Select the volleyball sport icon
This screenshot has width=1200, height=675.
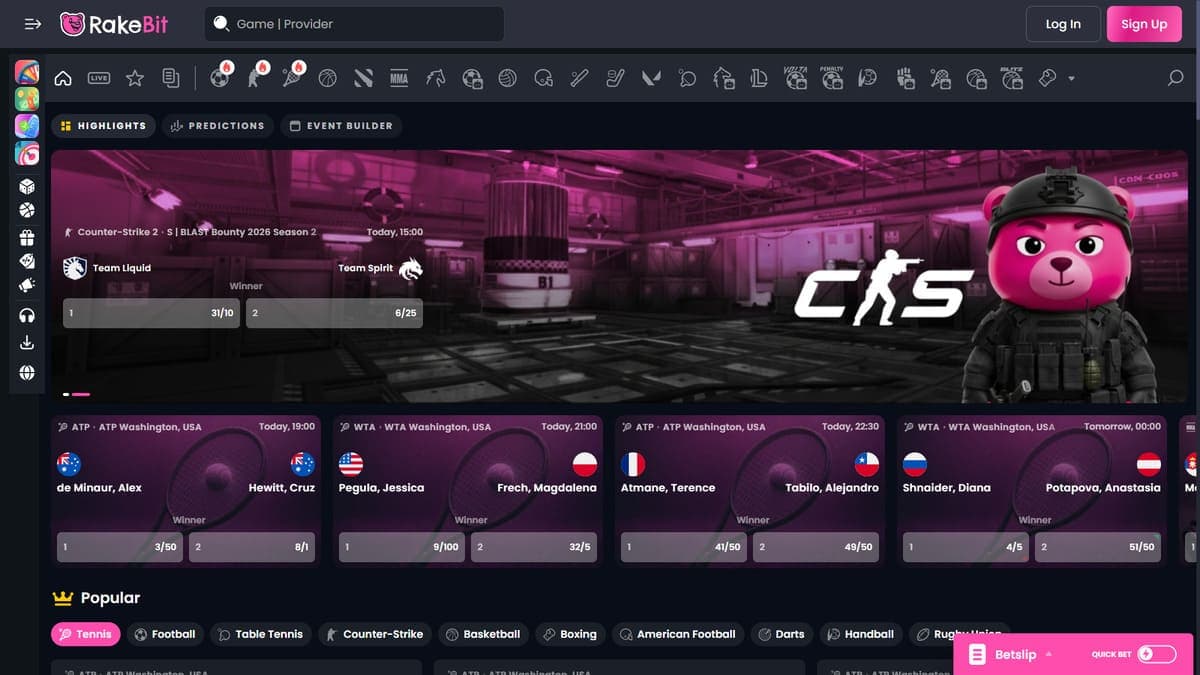point(507,78)
